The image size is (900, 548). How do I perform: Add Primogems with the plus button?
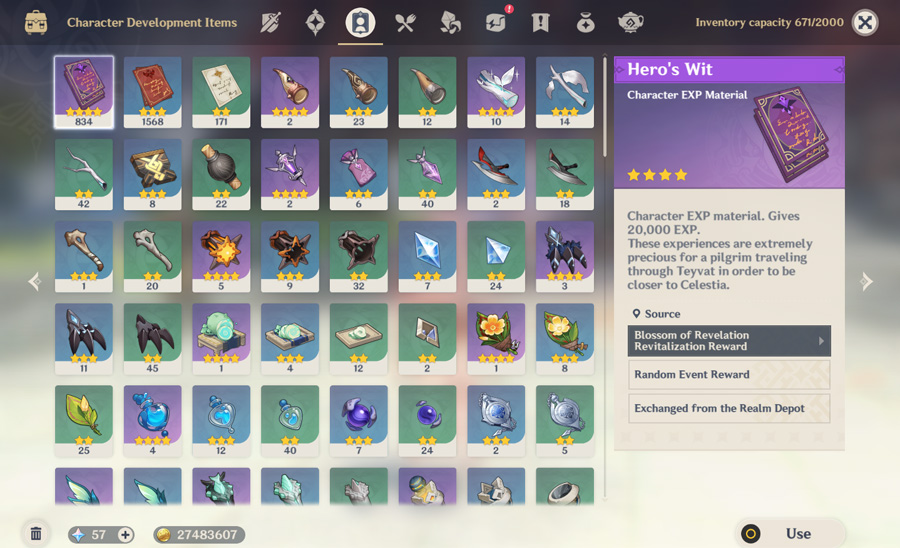[x=125, y=535]
